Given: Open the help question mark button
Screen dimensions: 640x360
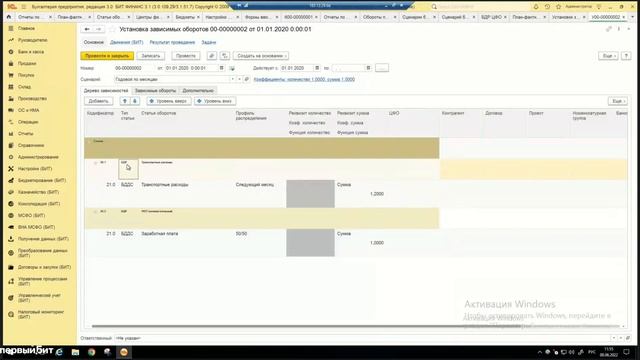Looking at the screenshot, I should pyautogui.click(x=626, y=56).
